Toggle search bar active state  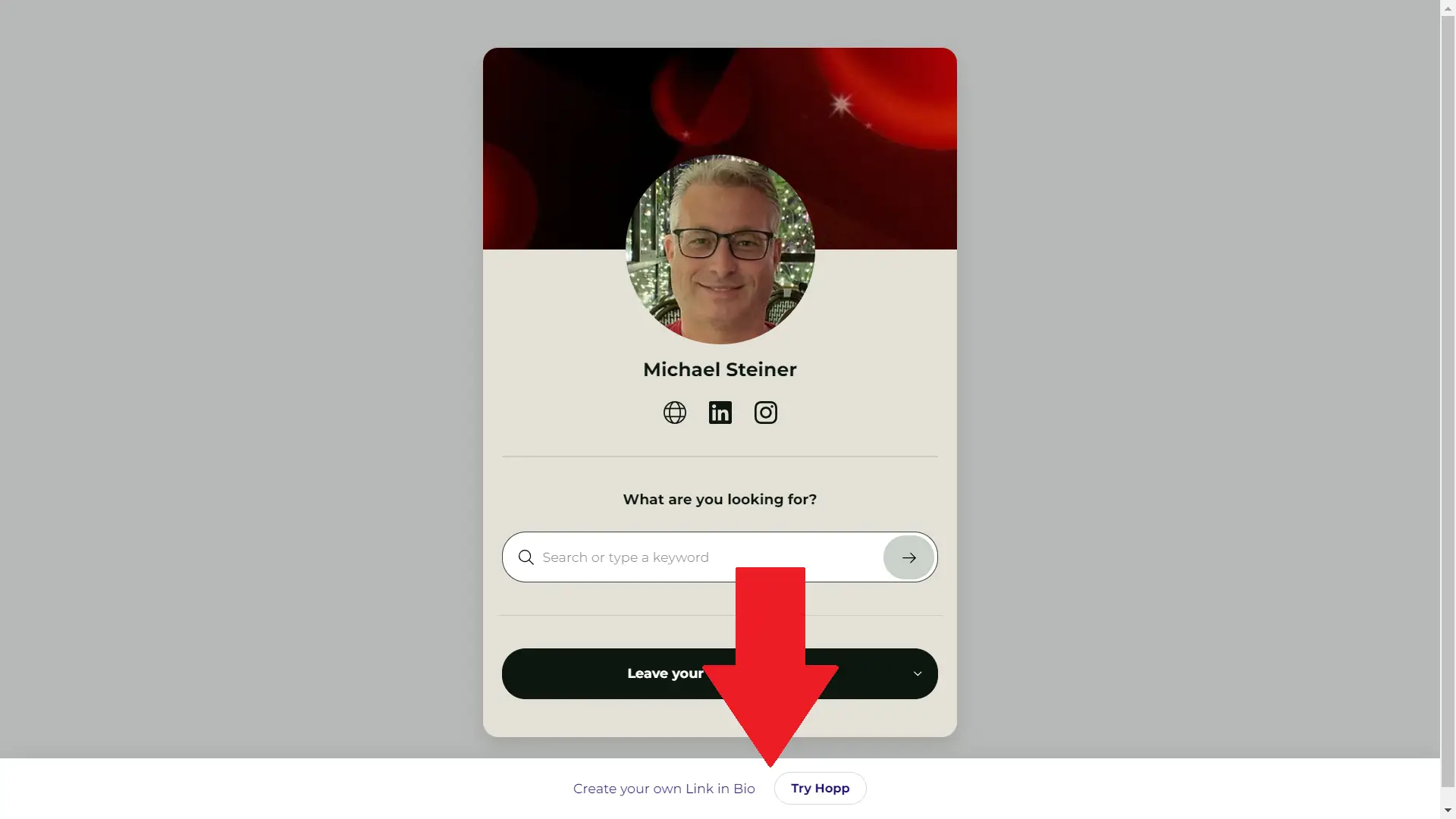coord(908,557)
